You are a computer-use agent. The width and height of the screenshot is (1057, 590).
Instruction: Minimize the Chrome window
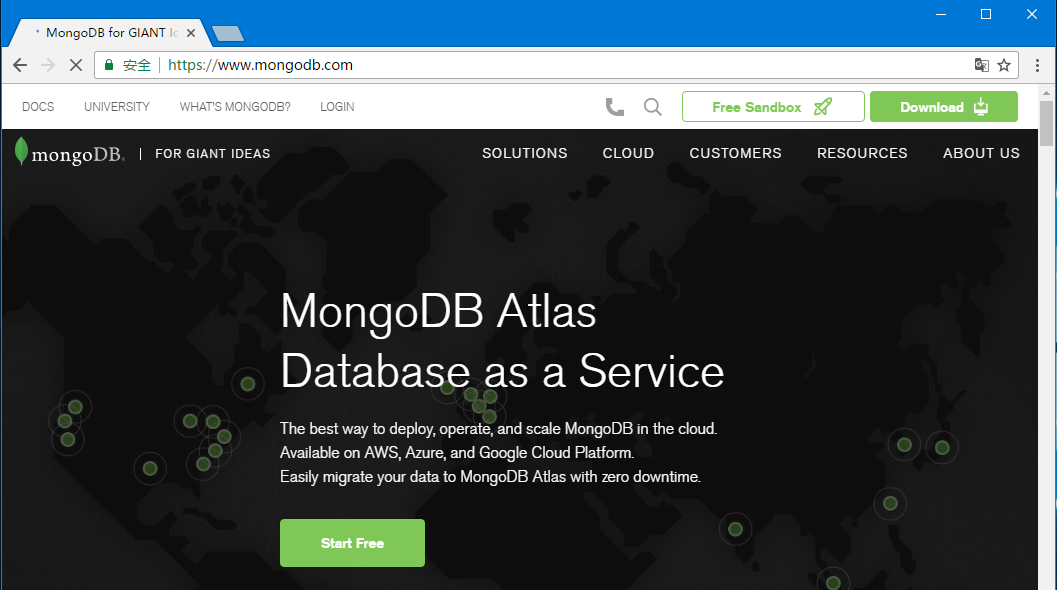tap(941, 14)
